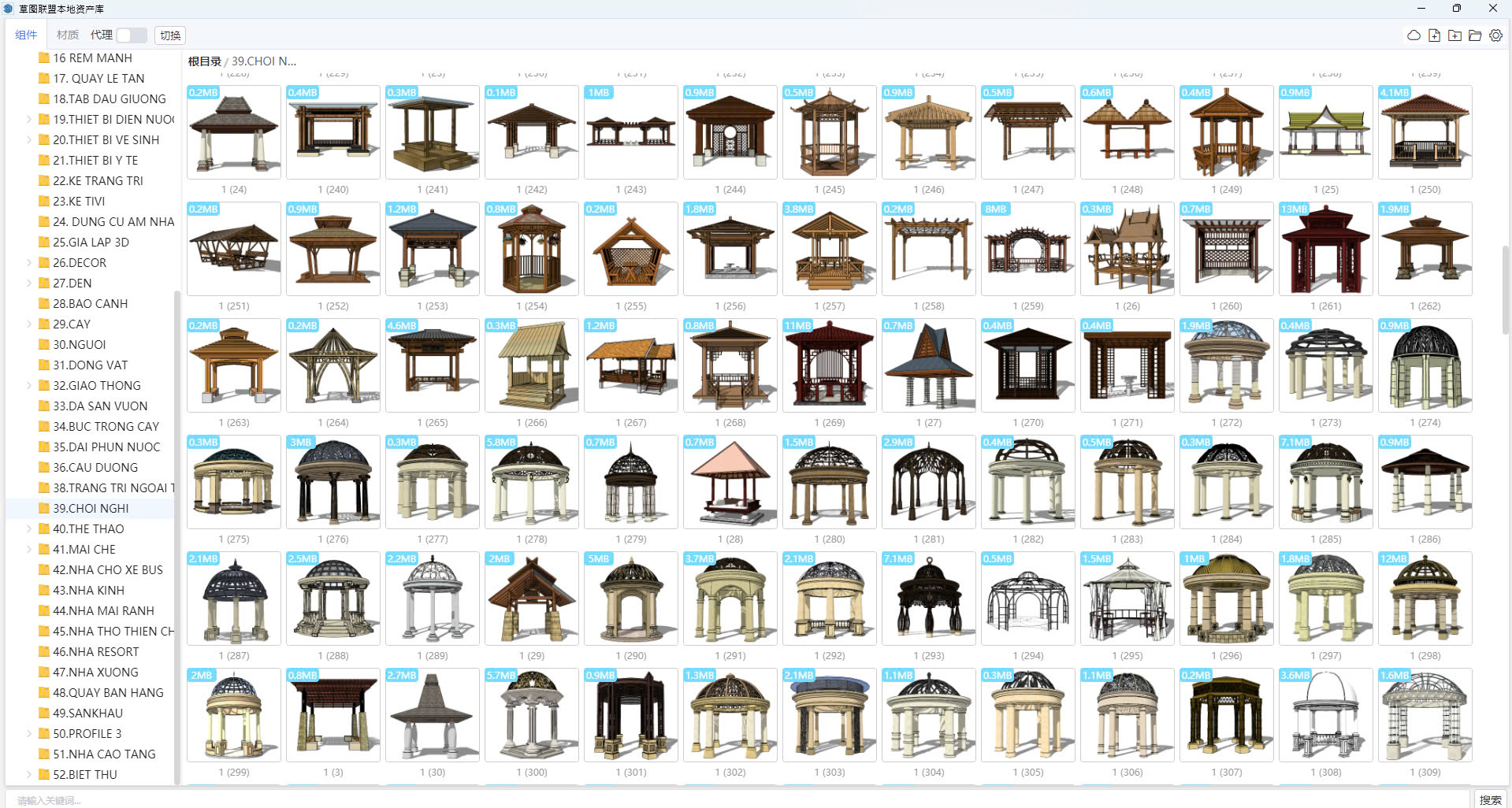The width and height of the screenshot is (1512, 808).
Task: Go to 根目录 root in breadcrumb
Action: (x=204, y=61)
